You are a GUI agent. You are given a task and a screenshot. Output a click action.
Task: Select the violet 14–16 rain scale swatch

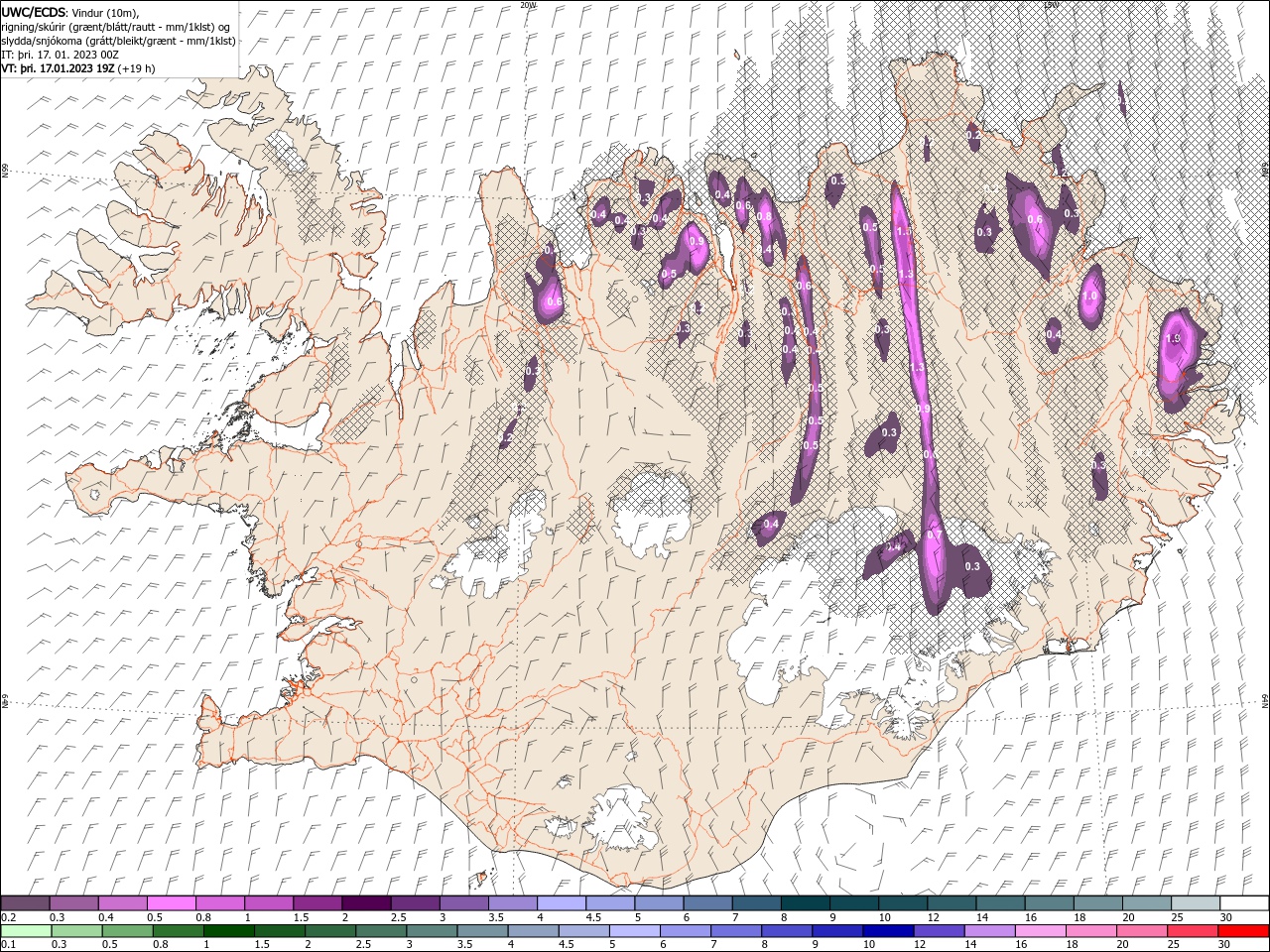tap(988, 931)
